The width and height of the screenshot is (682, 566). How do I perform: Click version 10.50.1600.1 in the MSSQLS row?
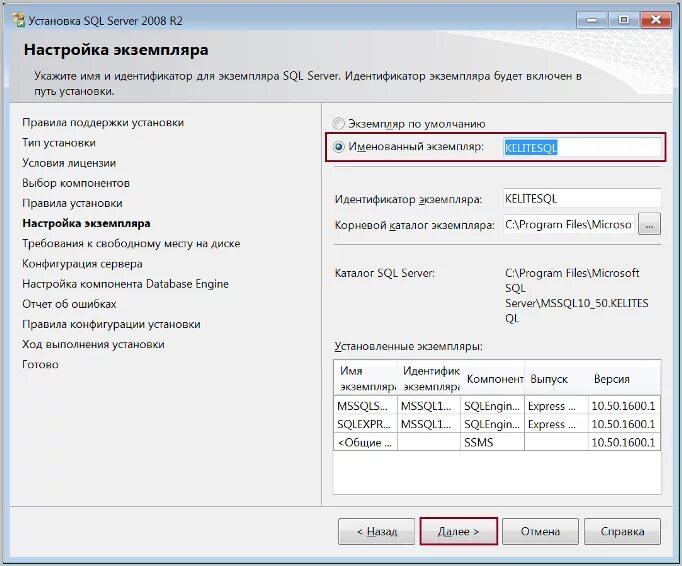point(624,406)
